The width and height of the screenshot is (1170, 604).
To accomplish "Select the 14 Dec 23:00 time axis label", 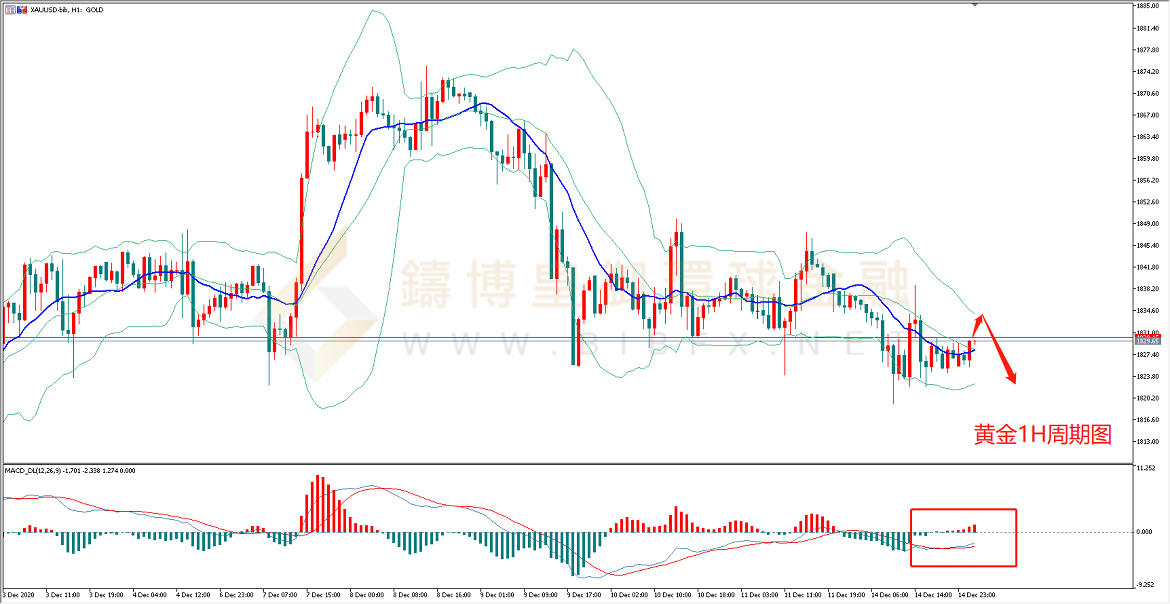I will 976,594.
